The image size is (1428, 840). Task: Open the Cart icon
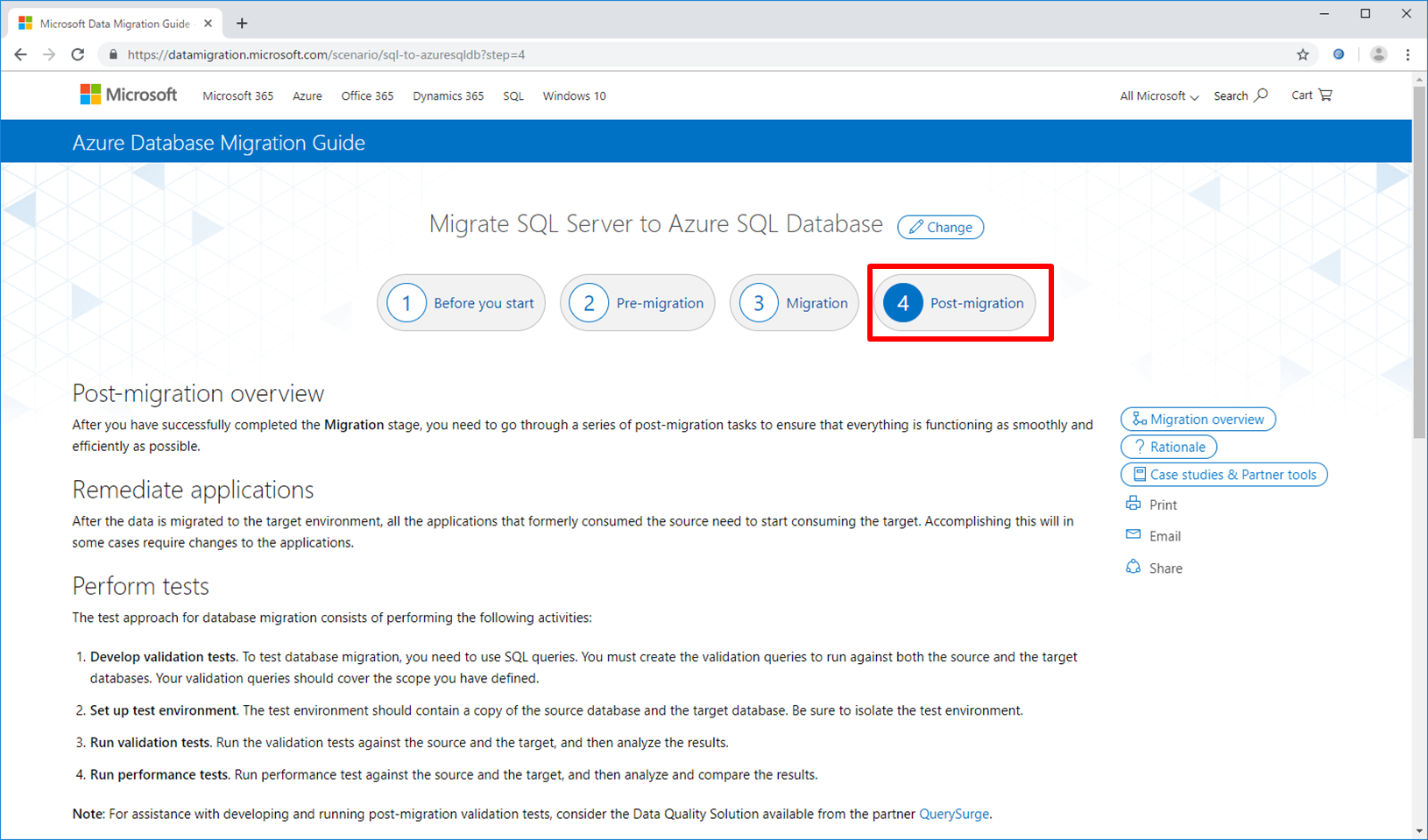click(x=1325, y=95)
